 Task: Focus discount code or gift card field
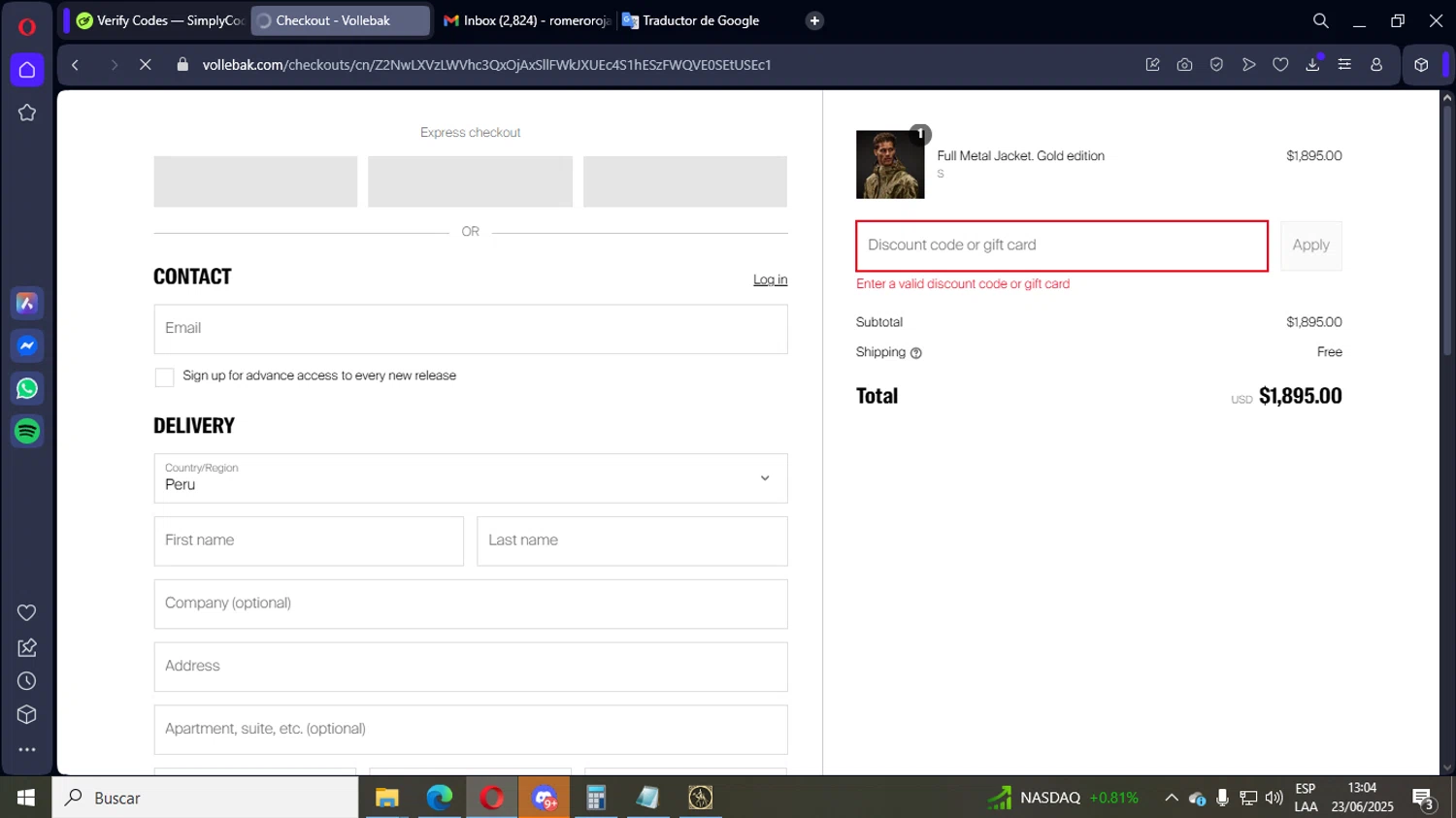[1062, 245]
